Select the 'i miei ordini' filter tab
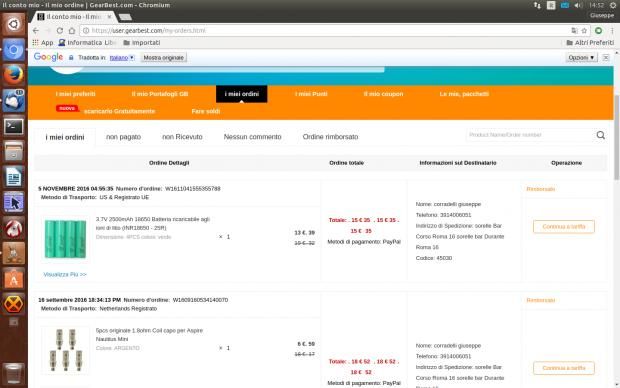The height and width of the screenshot is (388, 620). [x=65, y=137]
